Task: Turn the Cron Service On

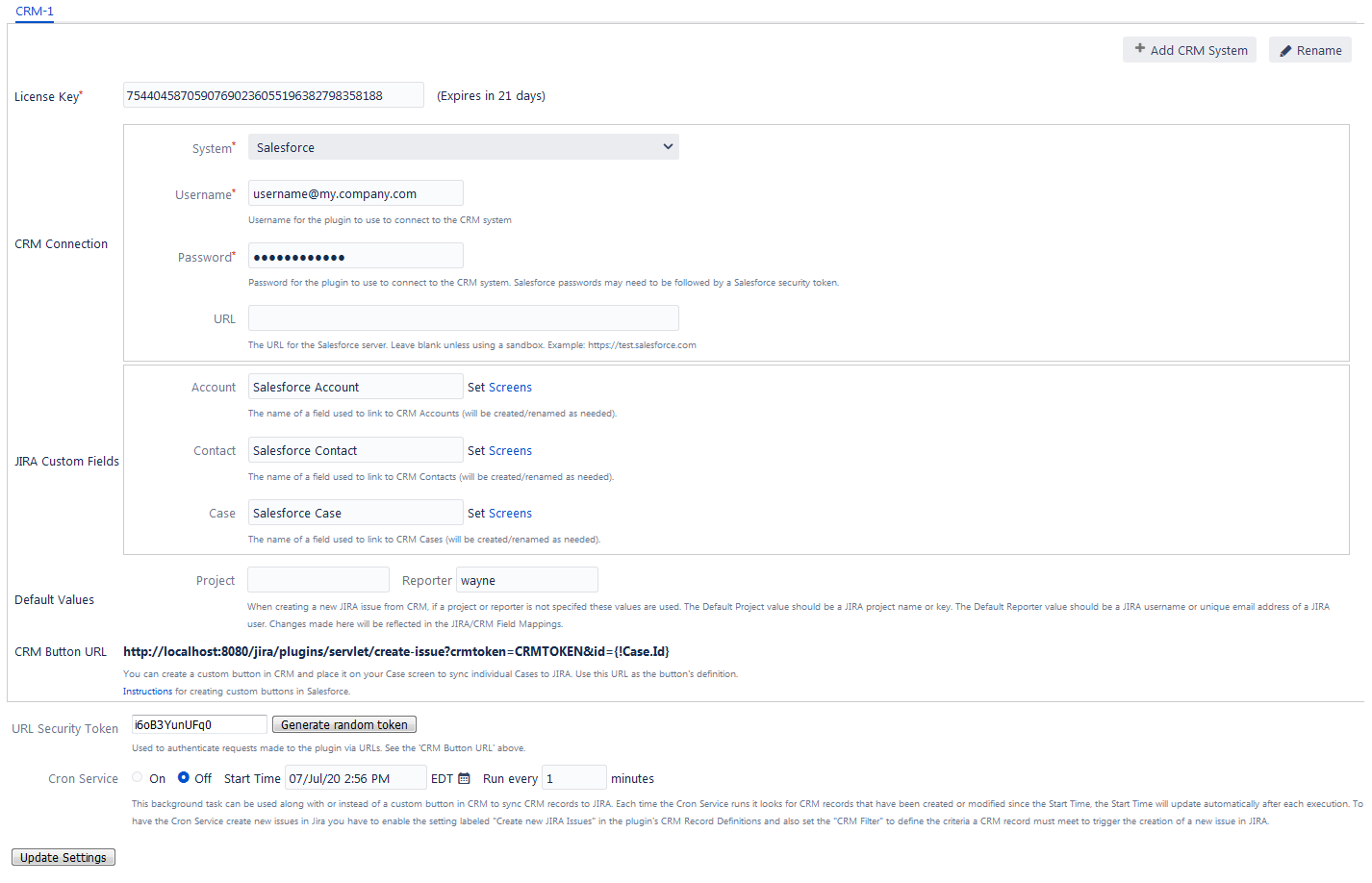Action: point(138,778)
